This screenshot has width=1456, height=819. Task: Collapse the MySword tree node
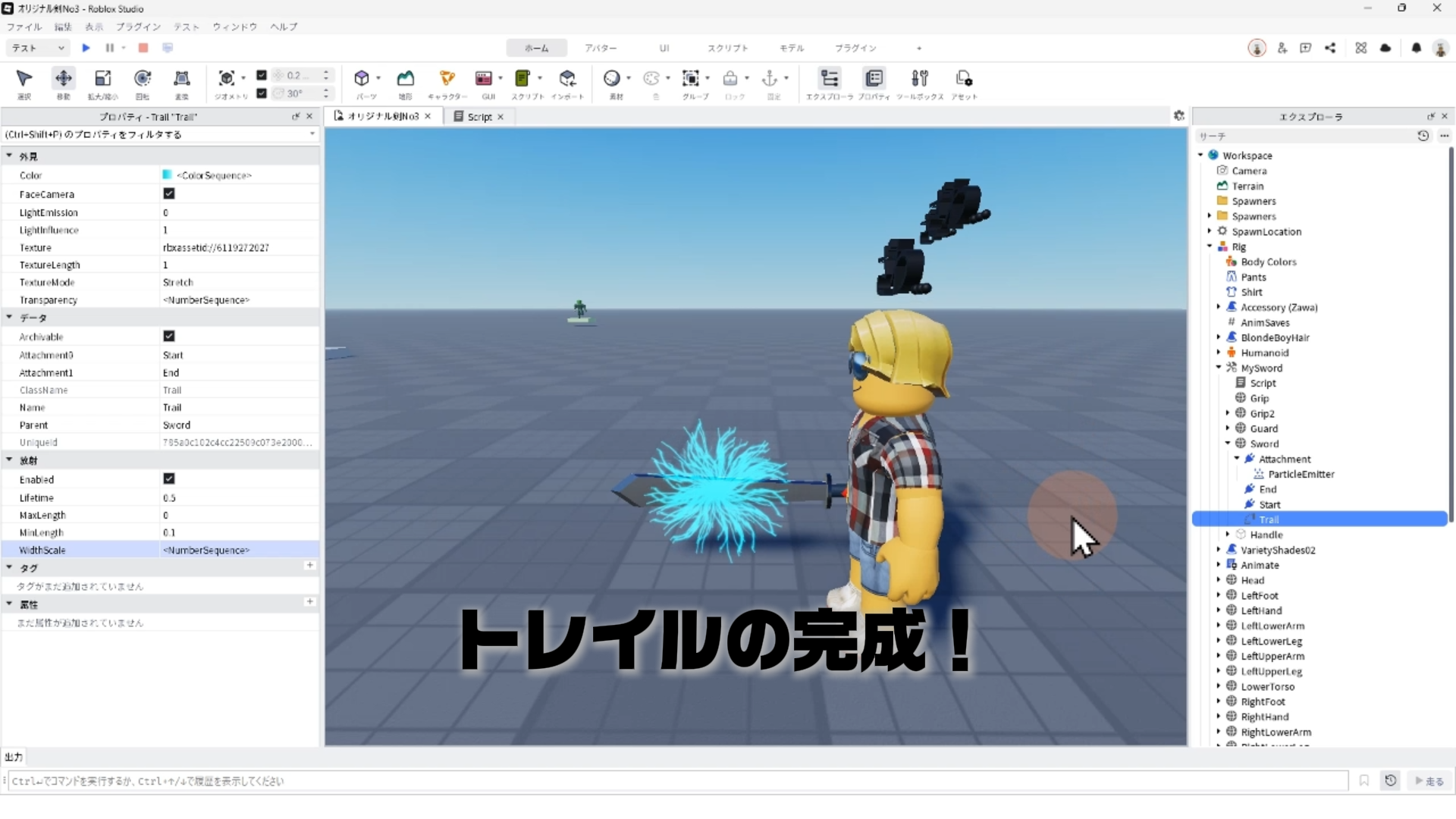coord(1219,368)
